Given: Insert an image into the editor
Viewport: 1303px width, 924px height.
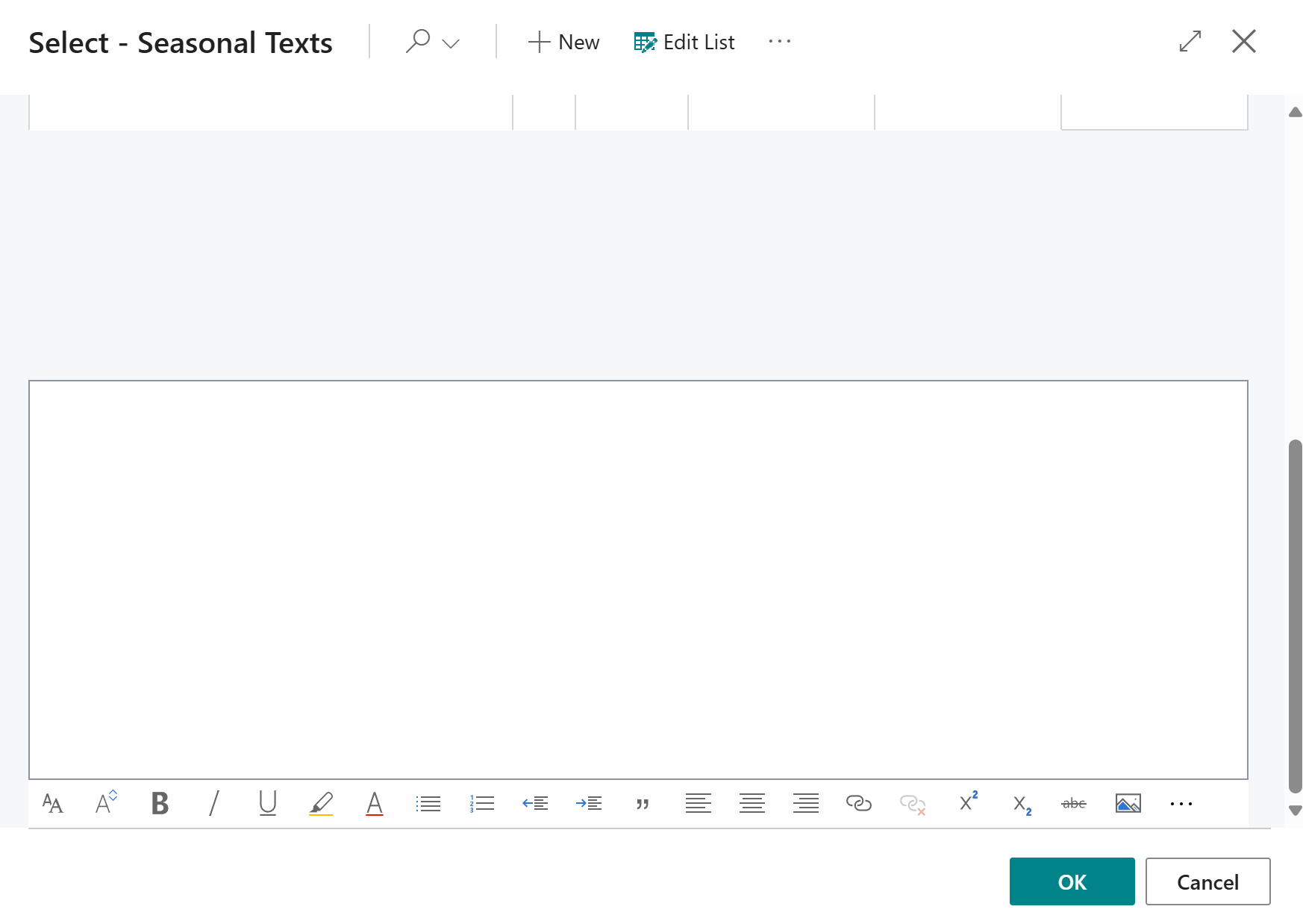Looking at the screenshot, I should tap(1128, 804).
